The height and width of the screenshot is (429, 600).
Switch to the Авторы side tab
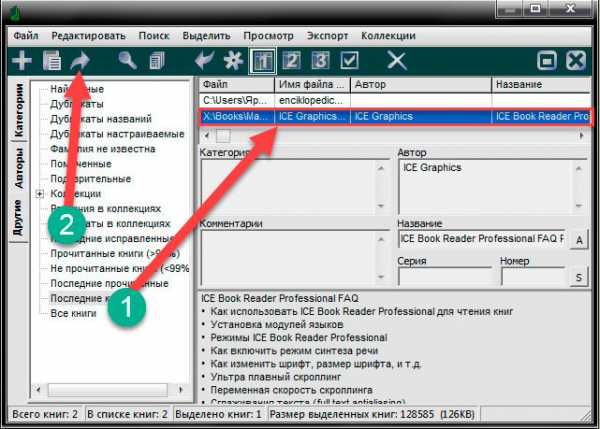coord(18,168)
